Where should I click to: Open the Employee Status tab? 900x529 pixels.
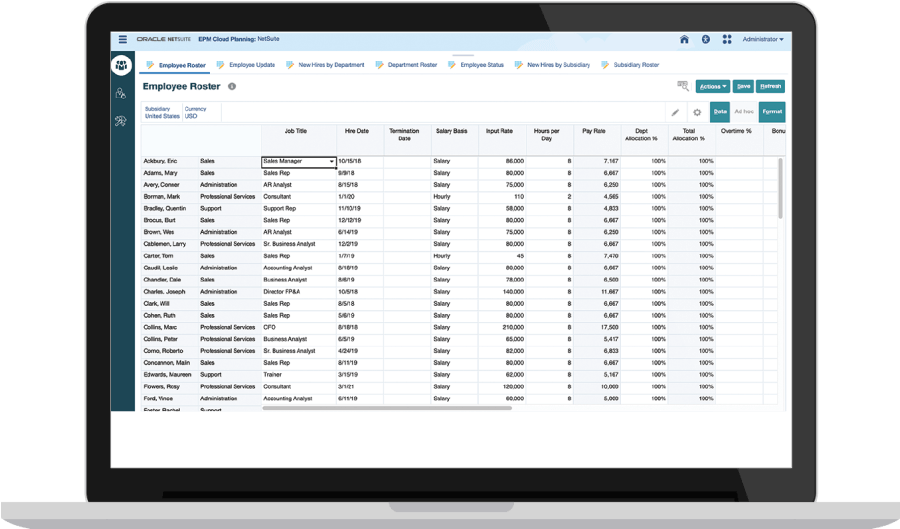(x=476, y=65)
